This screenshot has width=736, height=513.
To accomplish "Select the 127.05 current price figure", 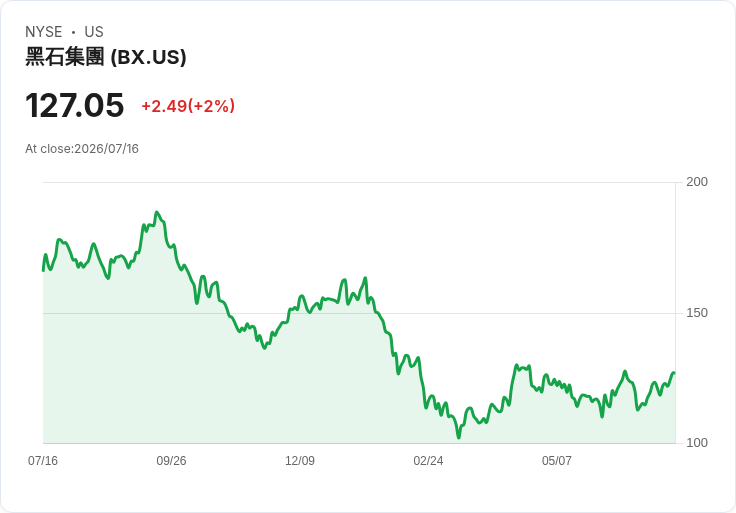I will 75,105.
